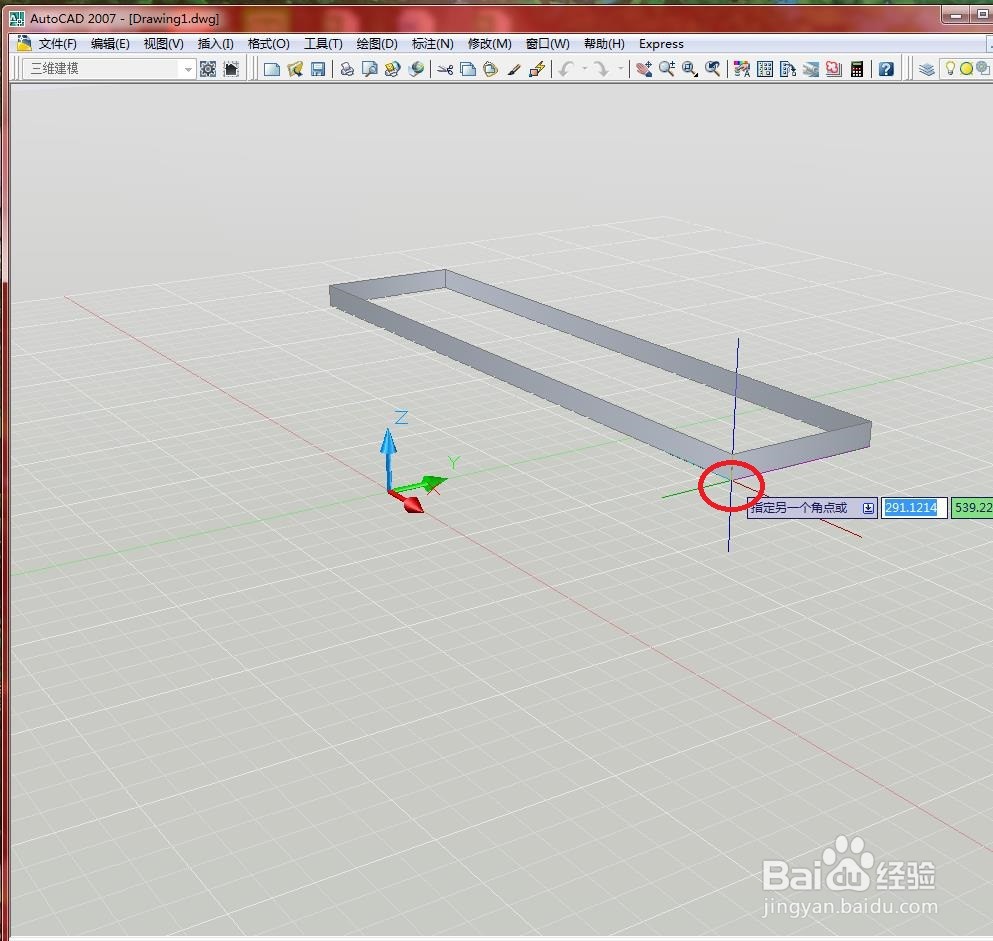Image resolution: width=993 pixels, height=941 pixels.
Task: Minimize the AutoCAD window
Action: (957, 14)
